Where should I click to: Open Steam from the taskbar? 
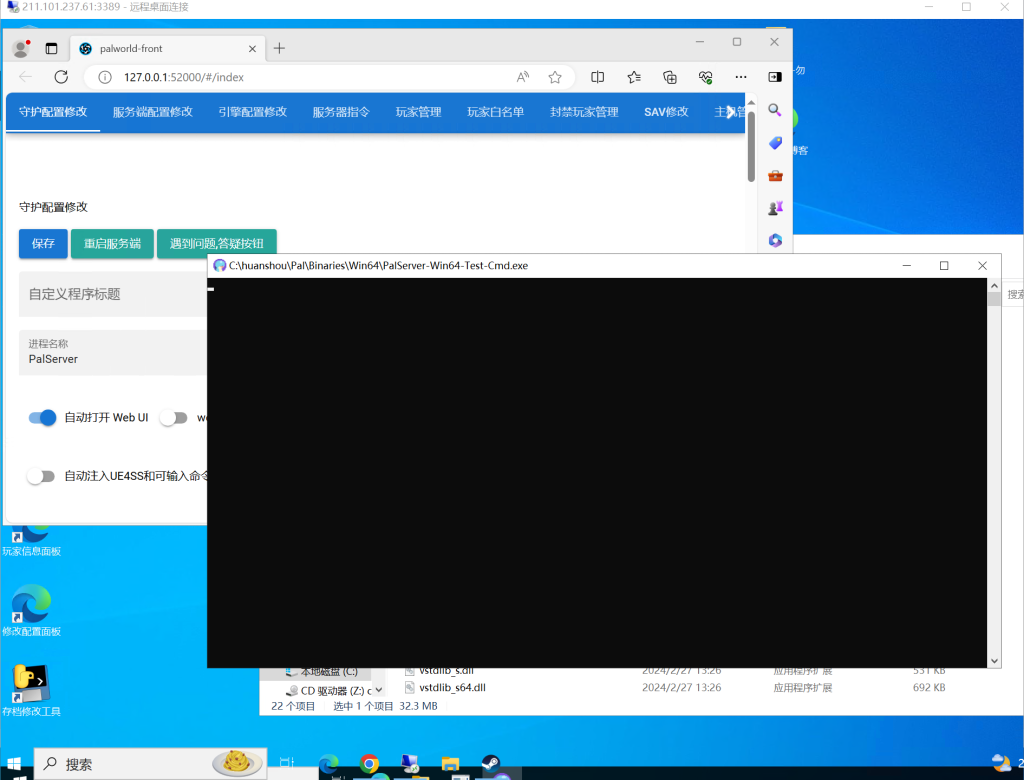(490, 764)
